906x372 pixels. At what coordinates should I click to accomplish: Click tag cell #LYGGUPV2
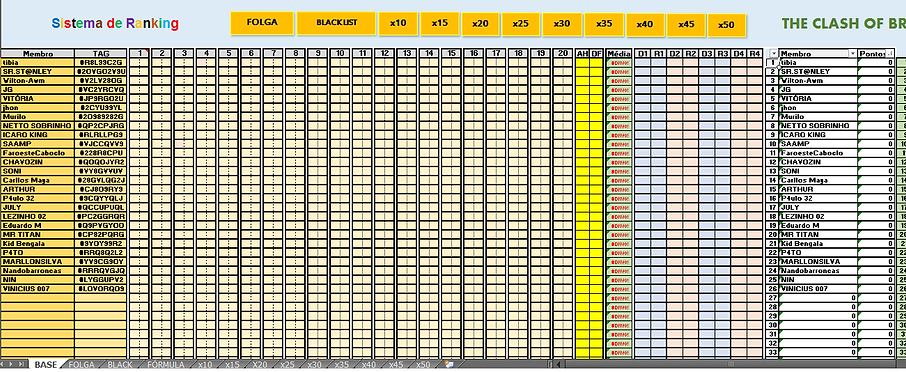click(101, 280)
